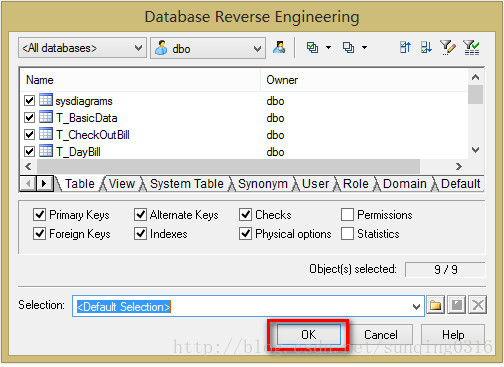
Task: Click the Save selection disk icon
Action: pyautogui.click(x=457, y=305)
